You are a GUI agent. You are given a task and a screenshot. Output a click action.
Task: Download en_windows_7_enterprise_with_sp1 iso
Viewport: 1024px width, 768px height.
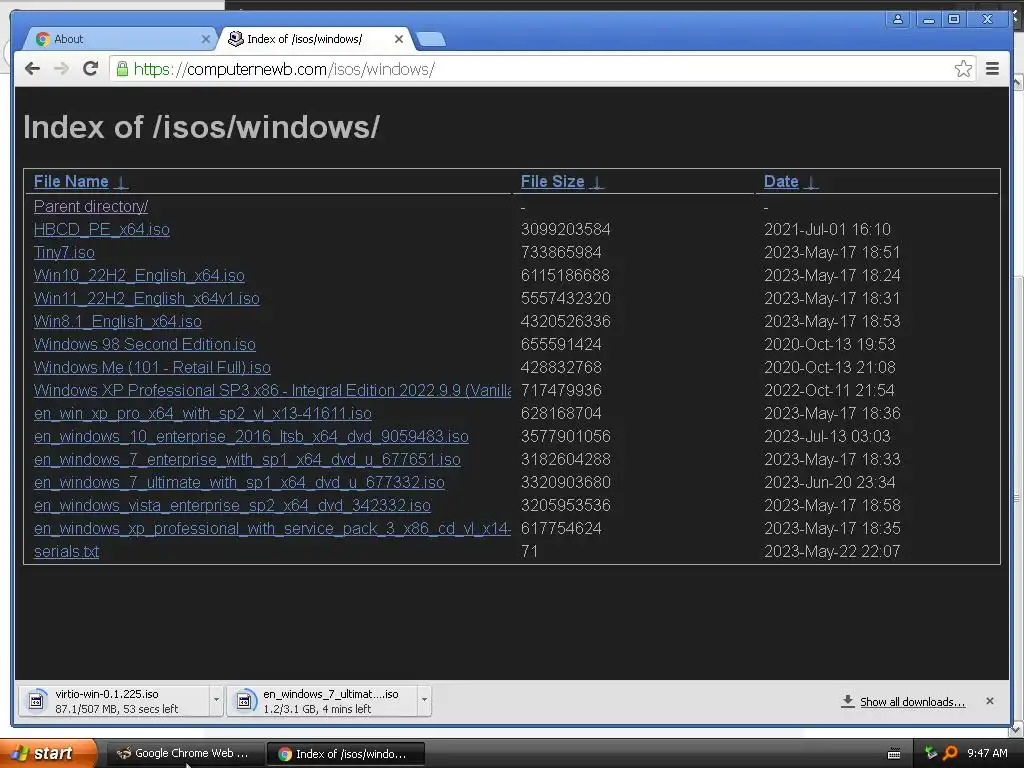coord(248,460)
